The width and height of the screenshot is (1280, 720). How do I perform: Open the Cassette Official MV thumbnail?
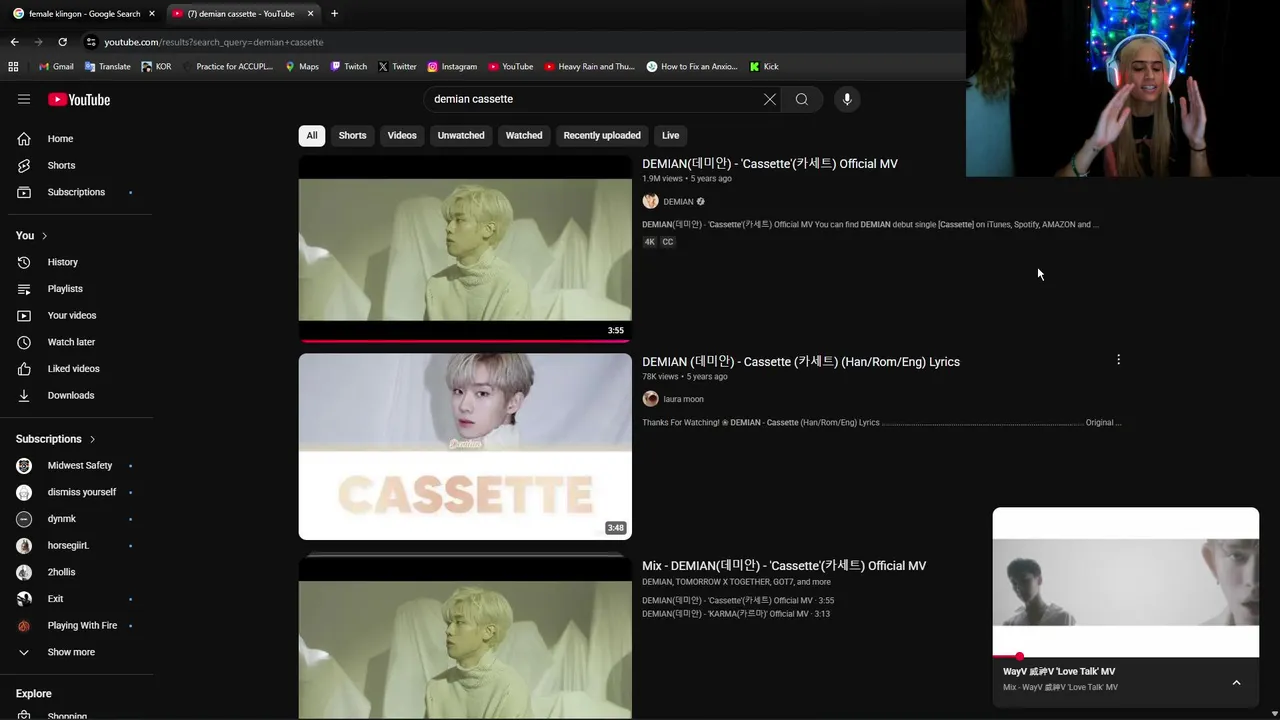coord(465,249)
